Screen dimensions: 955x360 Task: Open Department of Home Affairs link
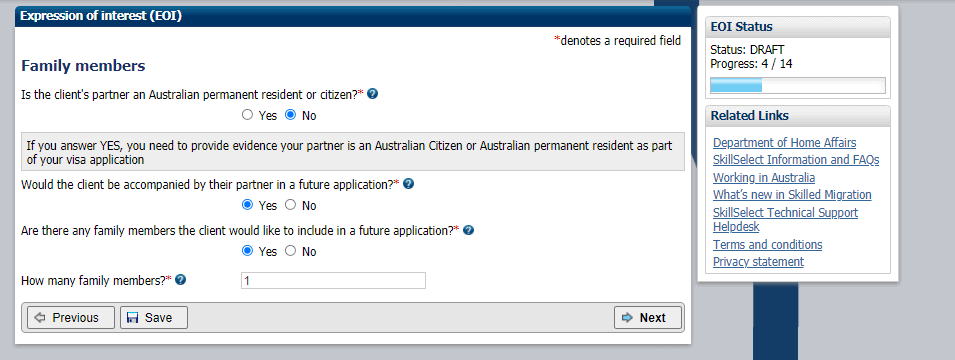click(x=784, y=143)
